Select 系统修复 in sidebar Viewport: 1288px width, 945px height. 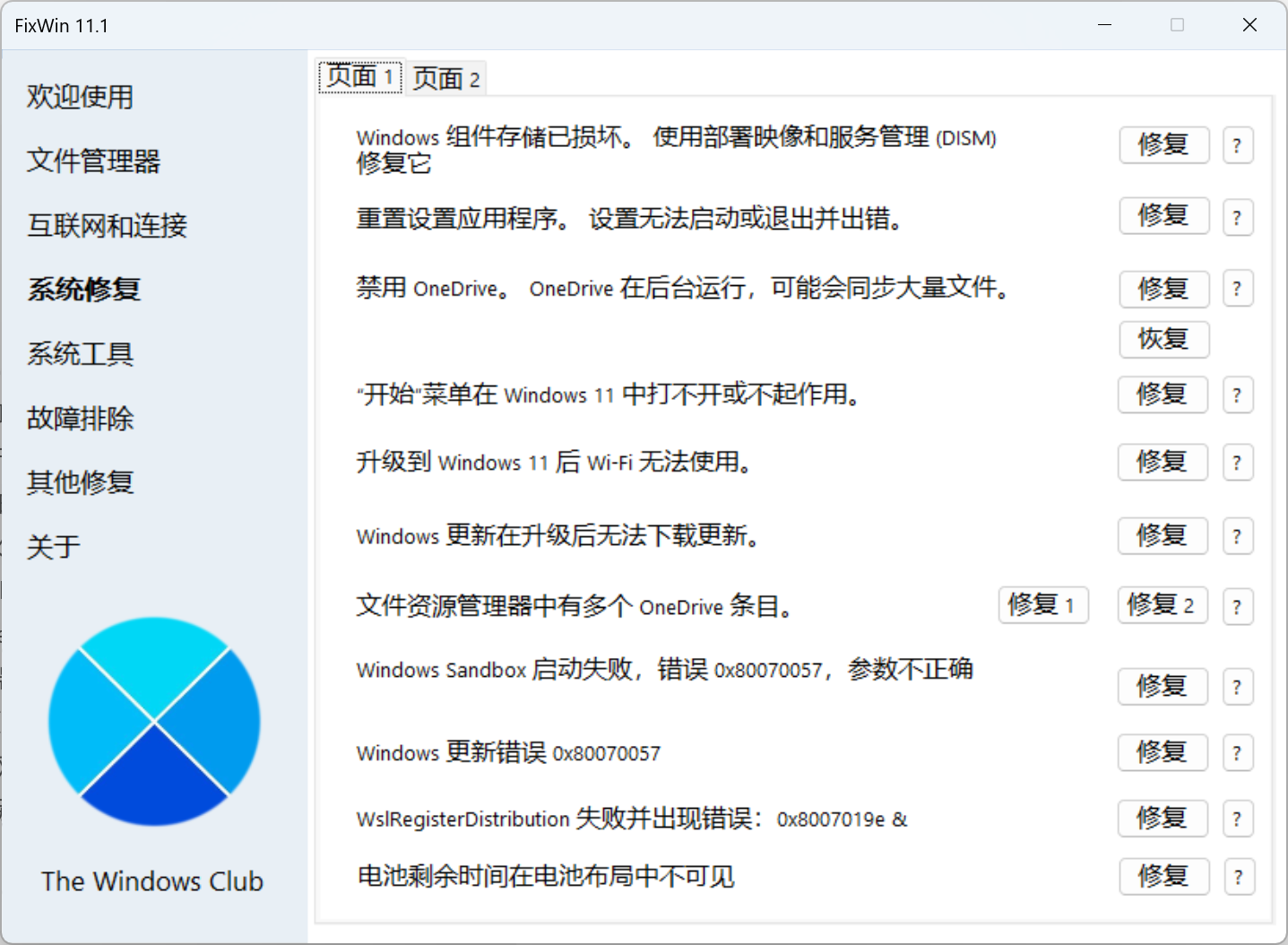pyautogui.click(x=84, y=290)
